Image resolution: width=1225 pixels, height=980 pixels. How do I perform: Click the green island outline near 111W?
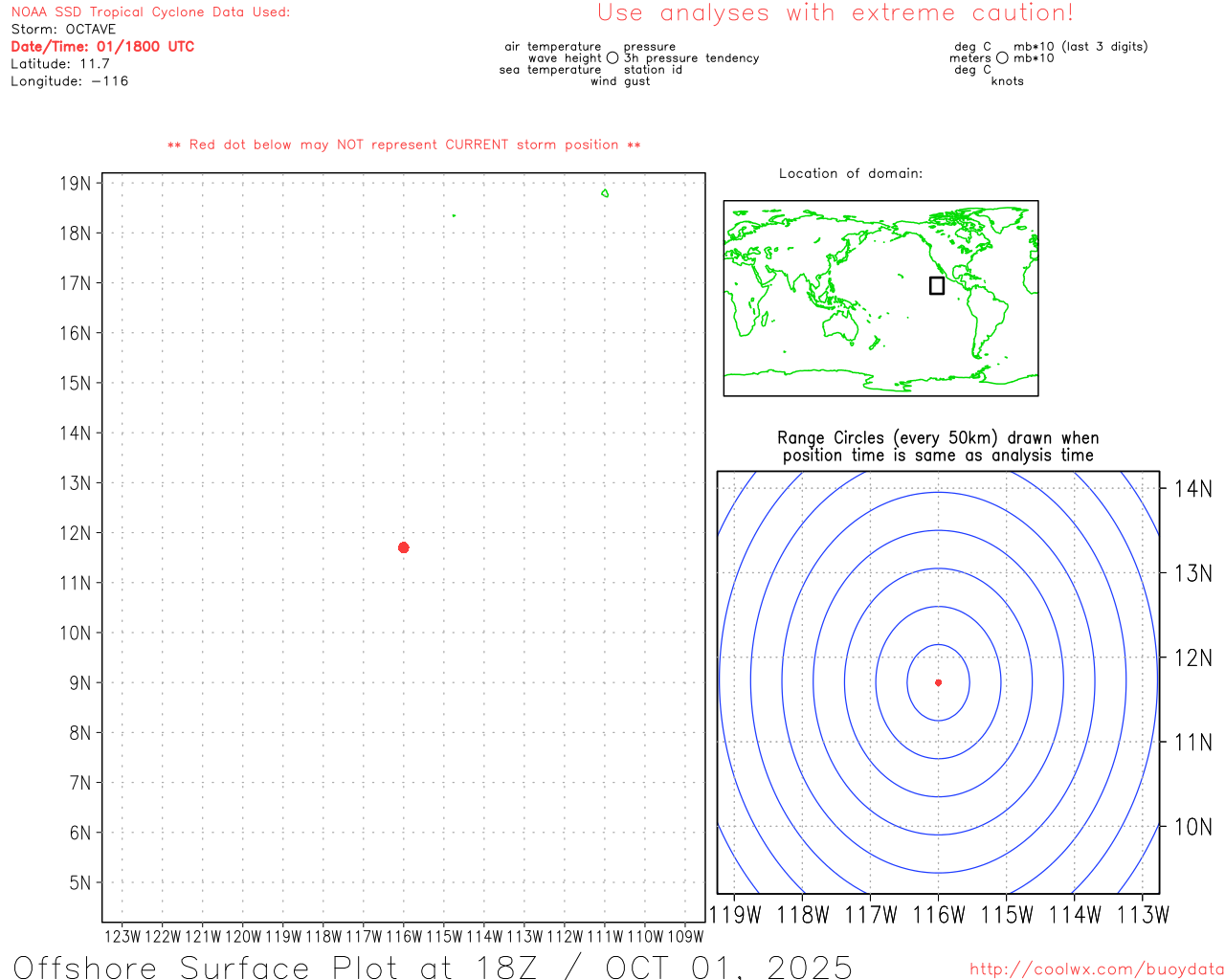pyautogui.click(x=605, y=193)
